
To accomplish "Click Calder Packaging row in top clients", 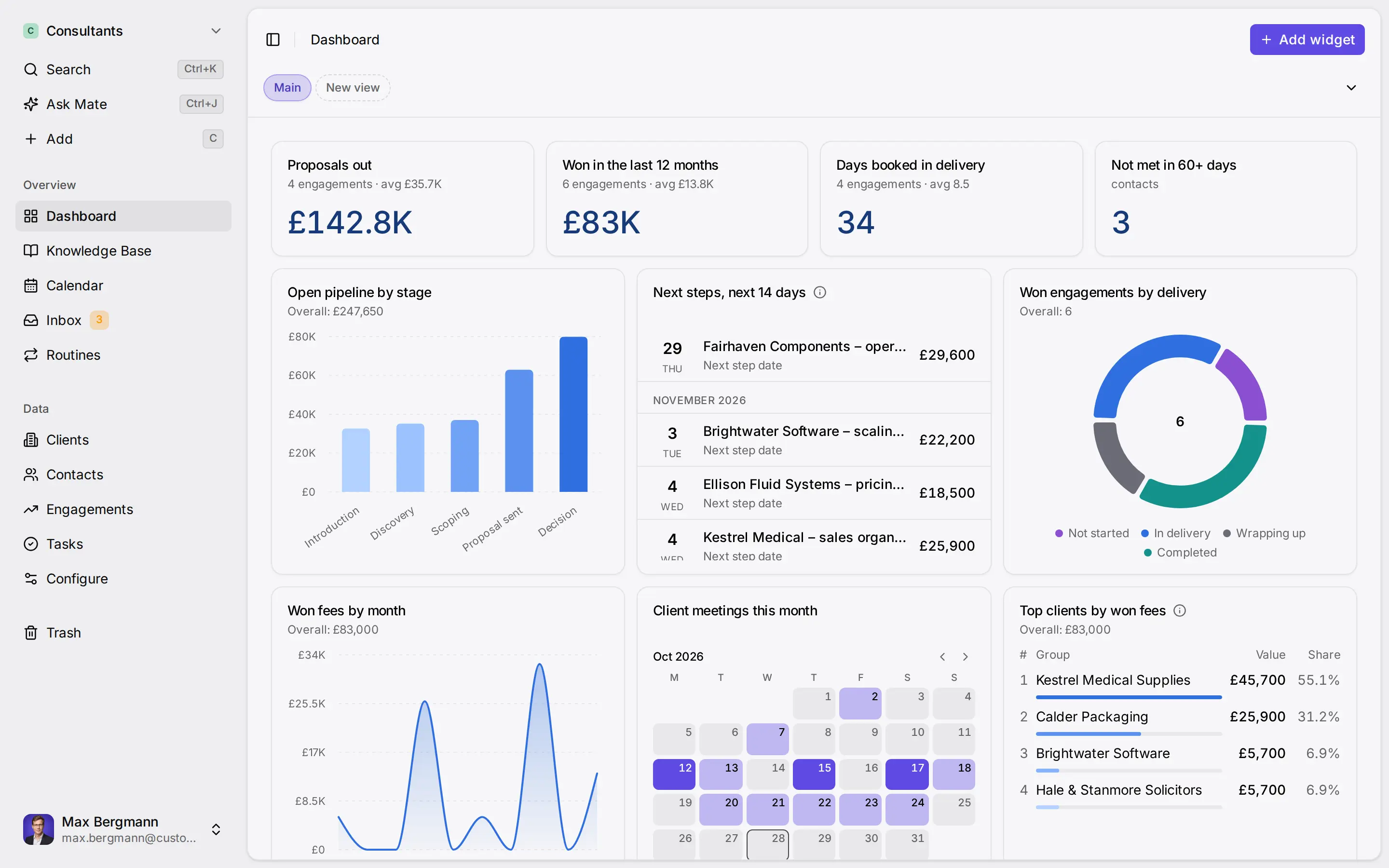I will pyautogui.click(x=1180, y=722).
